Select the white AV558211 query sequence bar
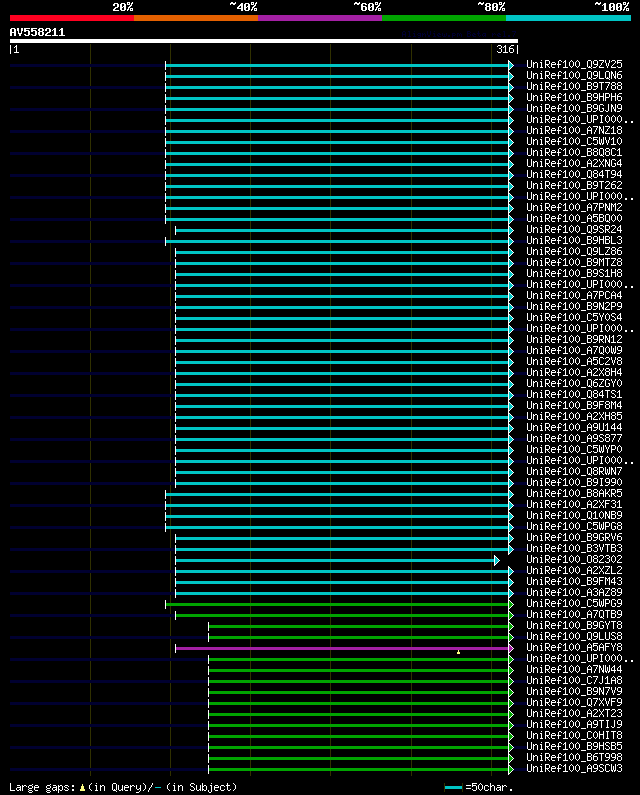This screenshot has height=795, width=640. coord(264,41)
